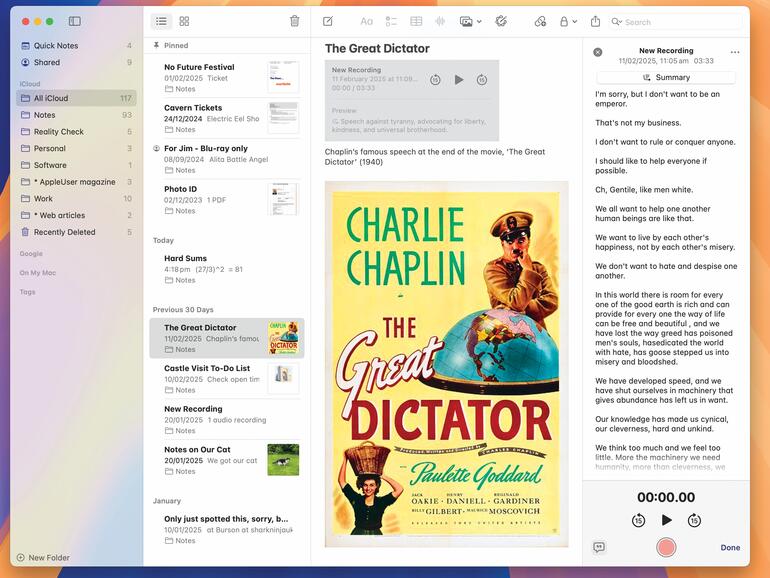Insert a checklist using the toolbar icon

tap(391, 21)
